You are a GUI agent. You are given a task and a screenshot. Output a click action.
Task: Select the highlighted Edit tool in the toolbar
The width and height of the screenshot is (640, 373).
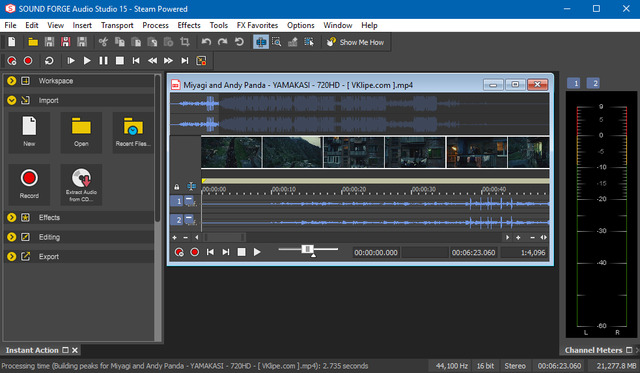point(261,42)
